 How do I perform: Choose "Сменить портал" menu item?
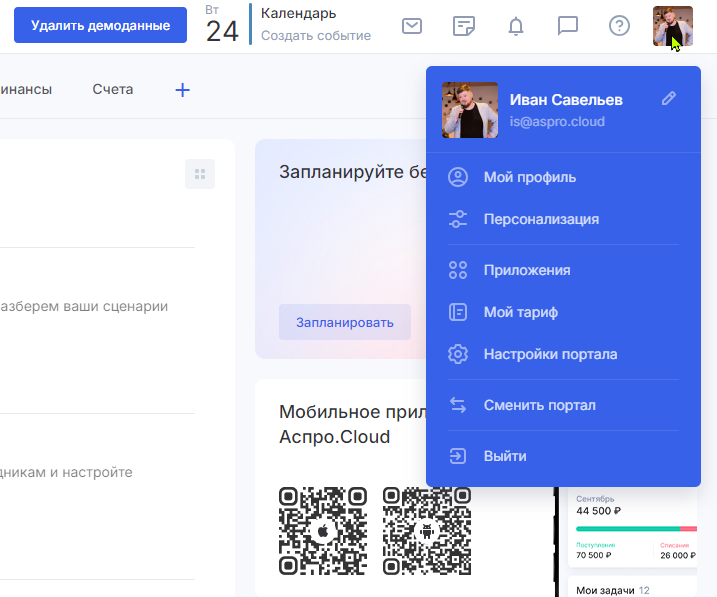pyautogui.click(x=563, y=405)
